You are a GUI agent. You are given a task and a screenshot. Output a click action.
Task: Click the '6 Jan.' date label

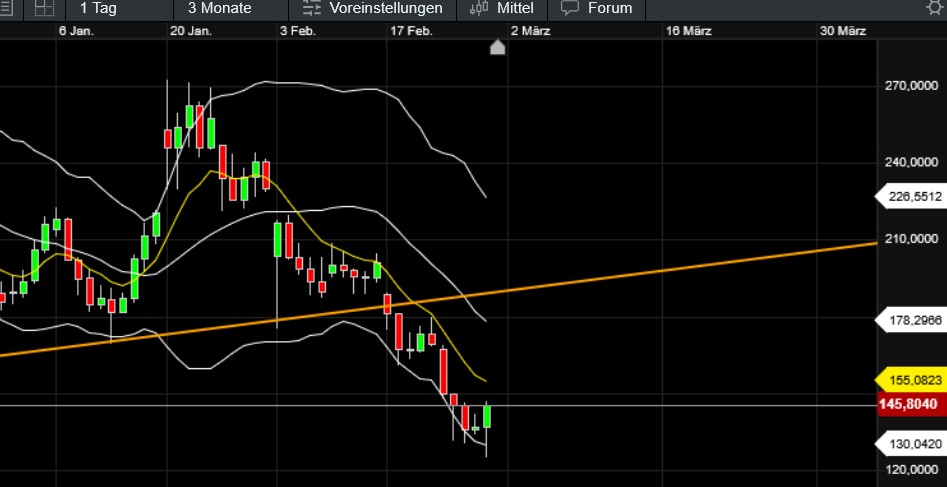click(x=76, y=31)
